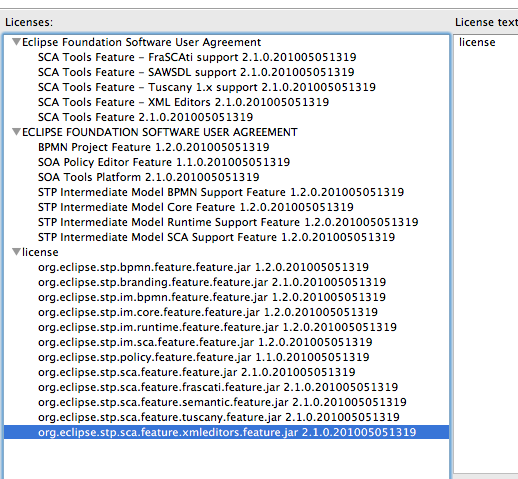Select STP Intermediate Model Runtime Support Feature
Viewport: 518px width, 479px height.
[228, 222]
